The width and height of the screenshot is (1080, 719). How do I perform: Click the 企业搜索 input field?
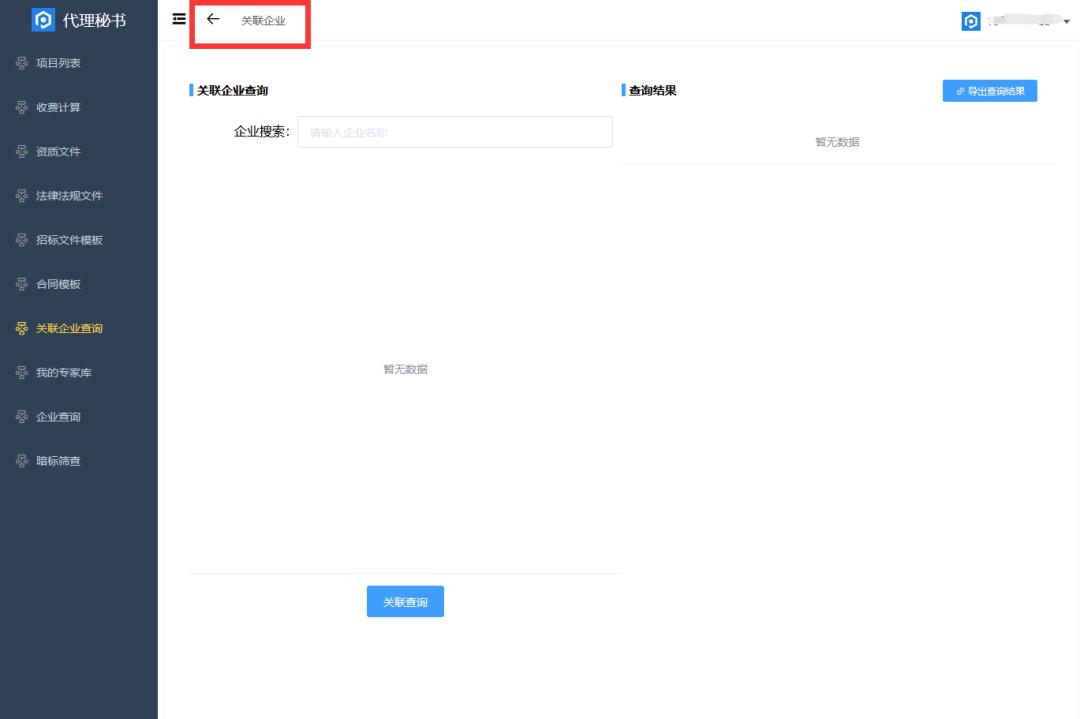455,132
